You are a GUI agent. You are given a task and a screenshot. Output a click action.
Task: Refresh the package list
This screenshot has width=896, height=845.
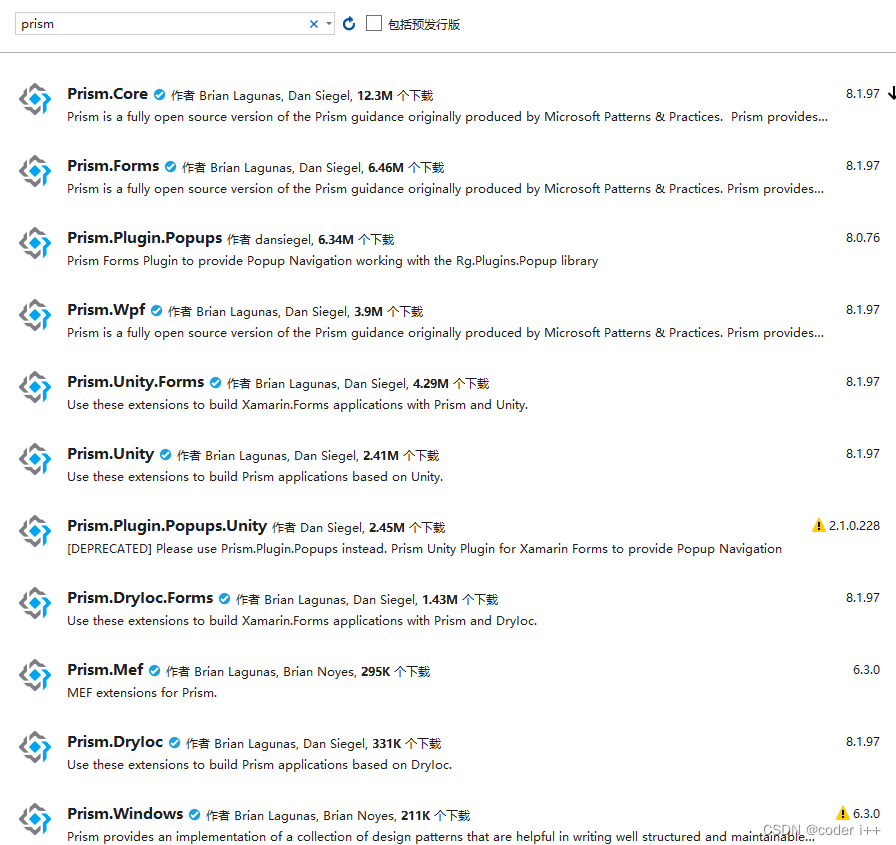click(349, 24)
